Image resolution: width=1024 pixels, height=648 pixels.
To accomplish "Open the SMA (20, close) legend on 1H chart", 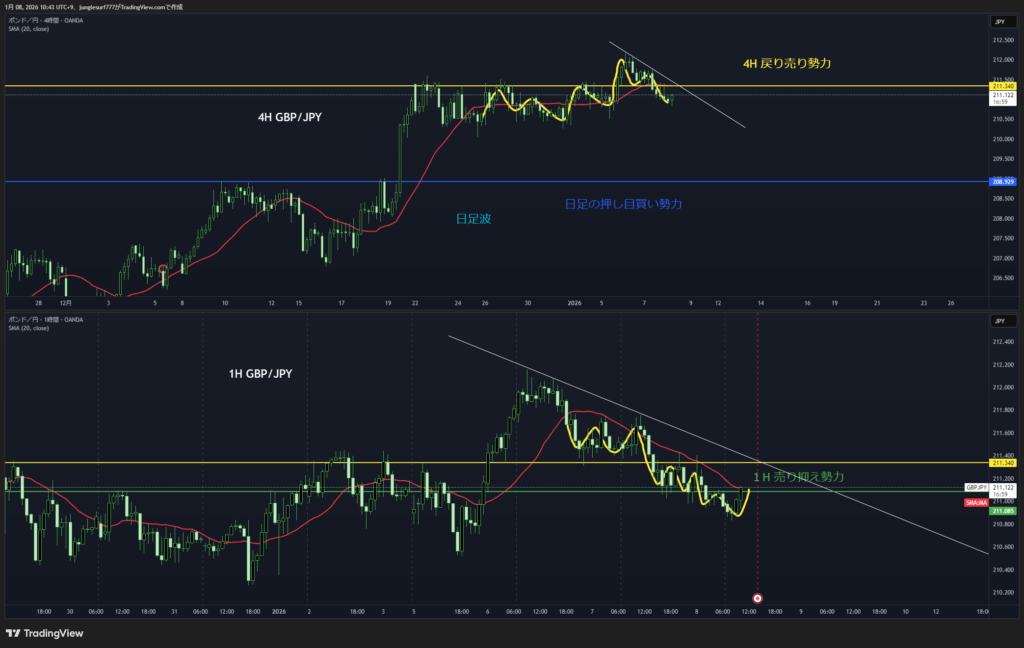I will 28,328.
